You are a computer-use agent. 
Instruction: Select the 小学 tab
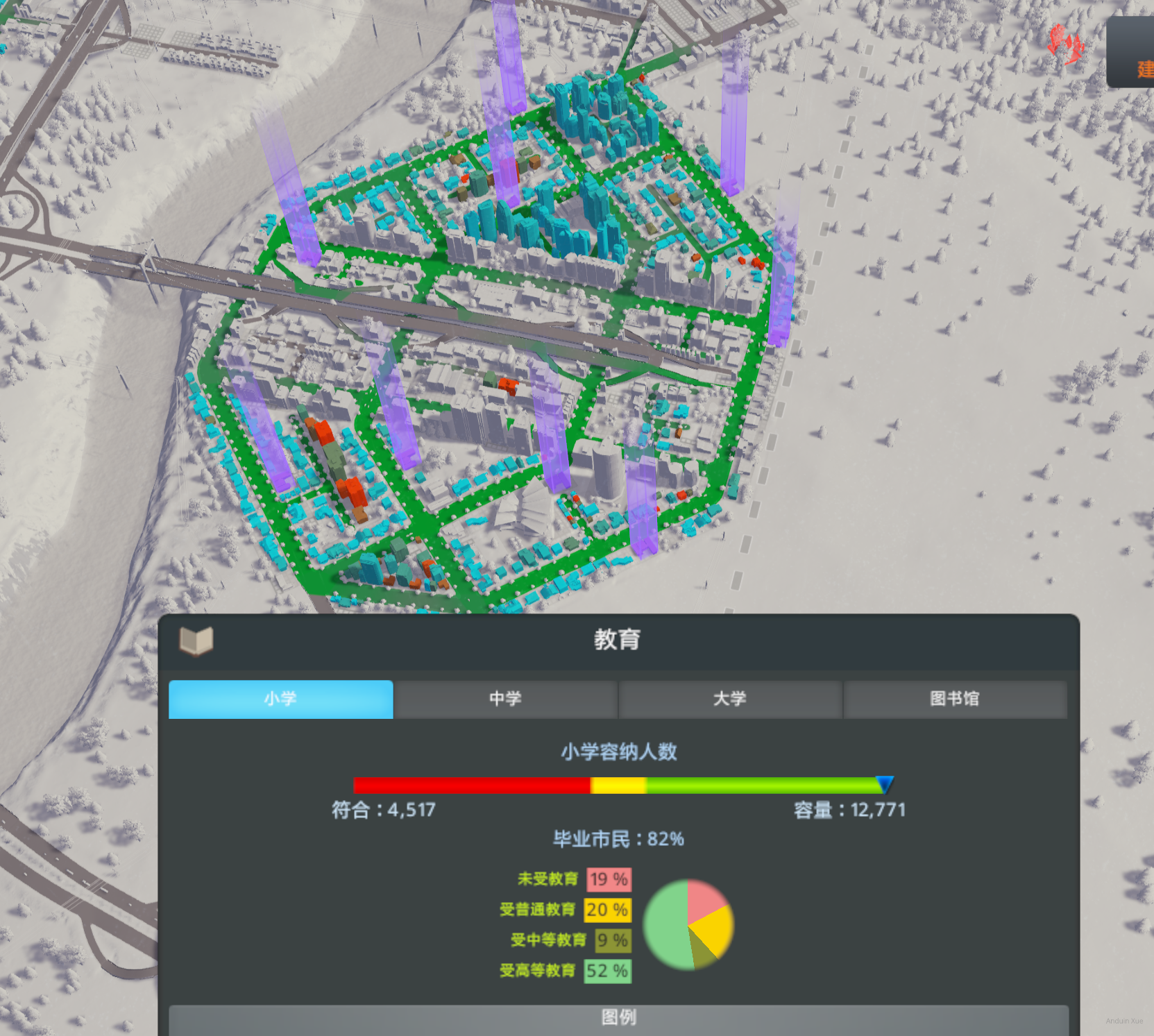coord(281,699)
